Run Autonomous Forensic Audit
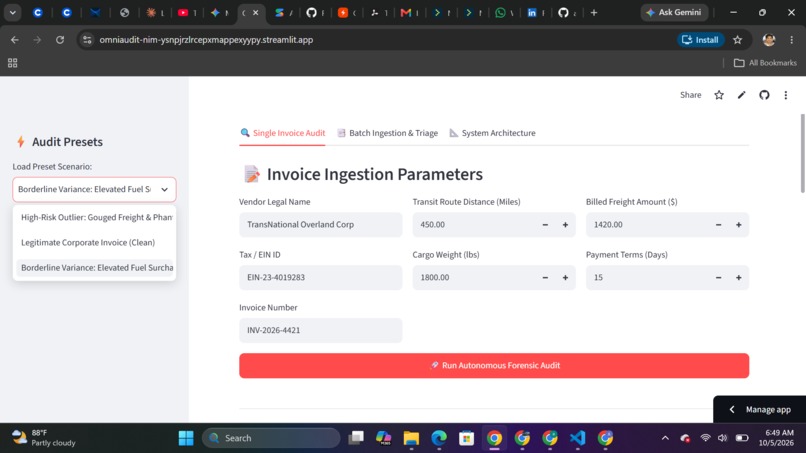The image size is (806, 453). click(x=494, y=366)
